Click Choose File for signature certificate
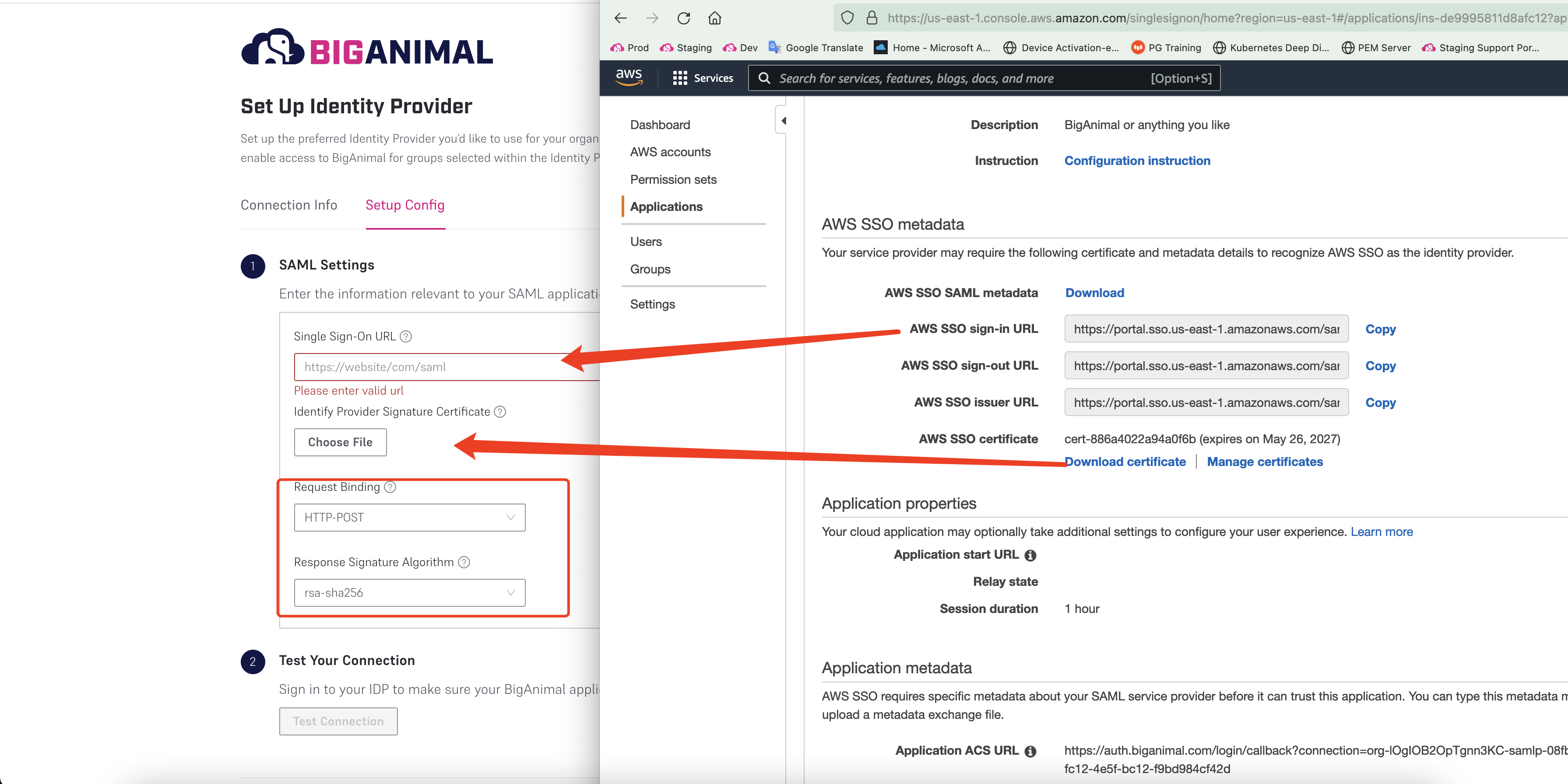This screenshot has width=1568, height=784. [340, 442]
